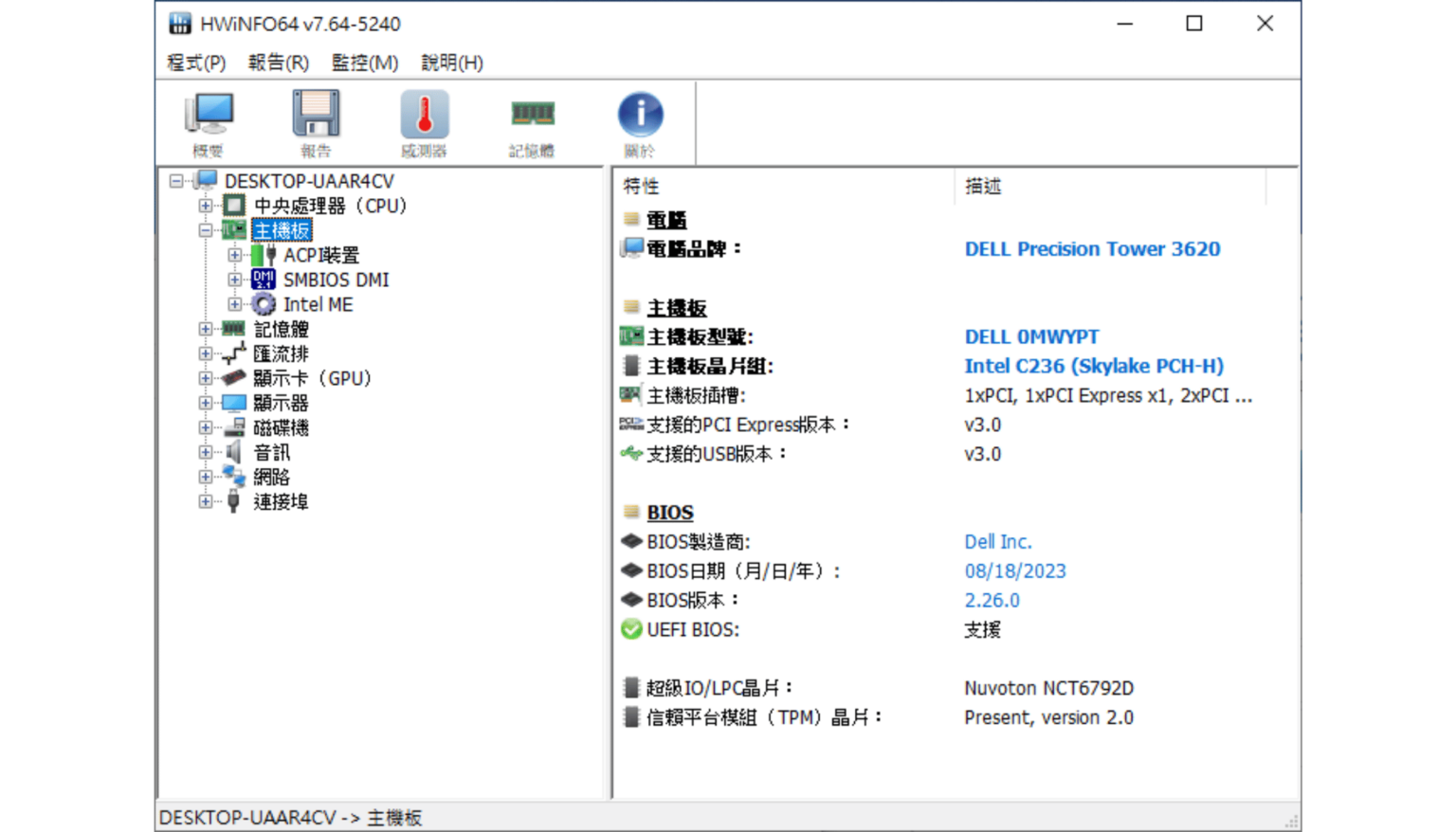
Task: Open the 程式(P) menu
Action: (194, 63)
